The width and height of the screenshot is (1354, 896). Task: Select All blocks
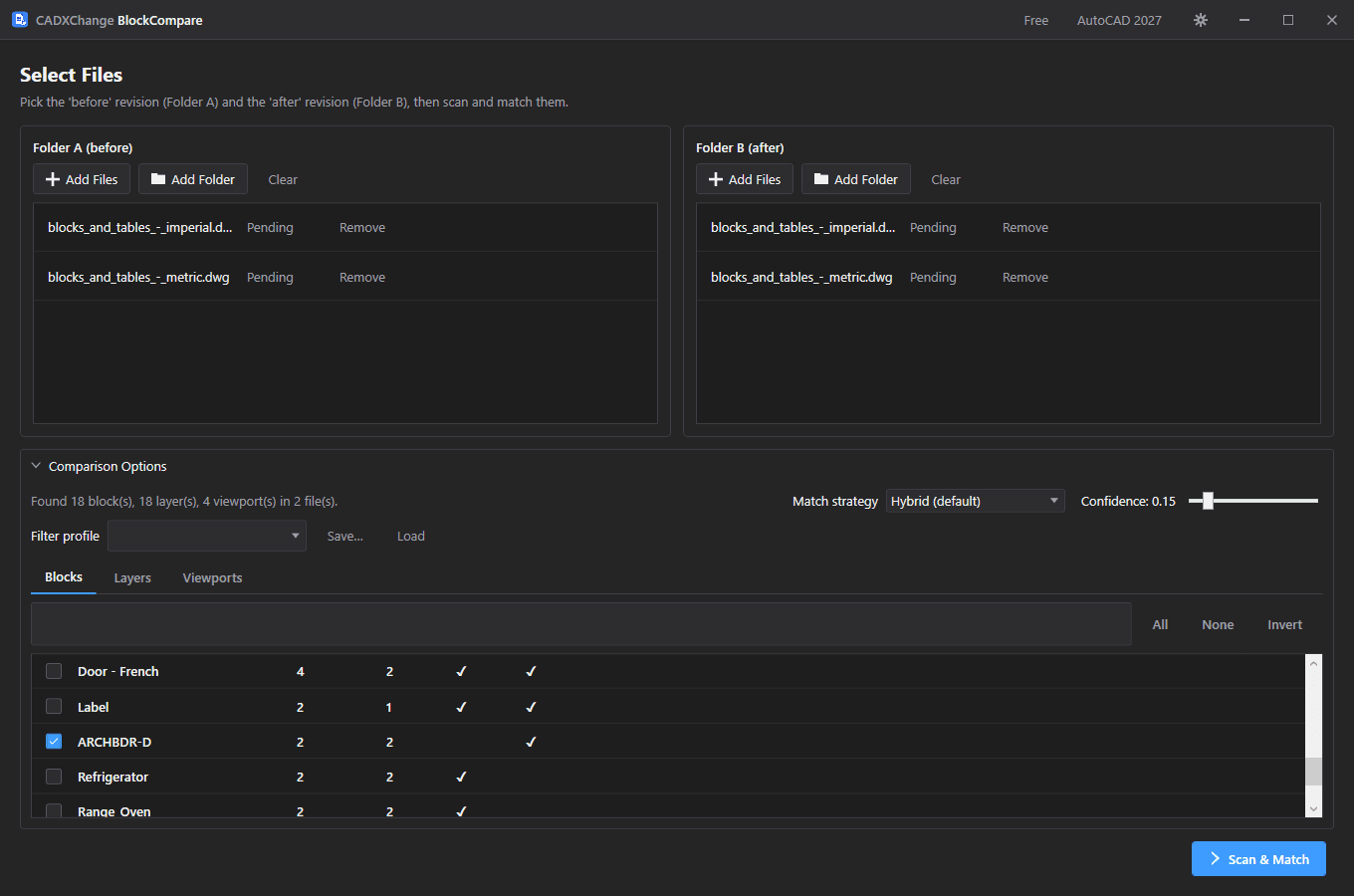(x=1160, y=625)
